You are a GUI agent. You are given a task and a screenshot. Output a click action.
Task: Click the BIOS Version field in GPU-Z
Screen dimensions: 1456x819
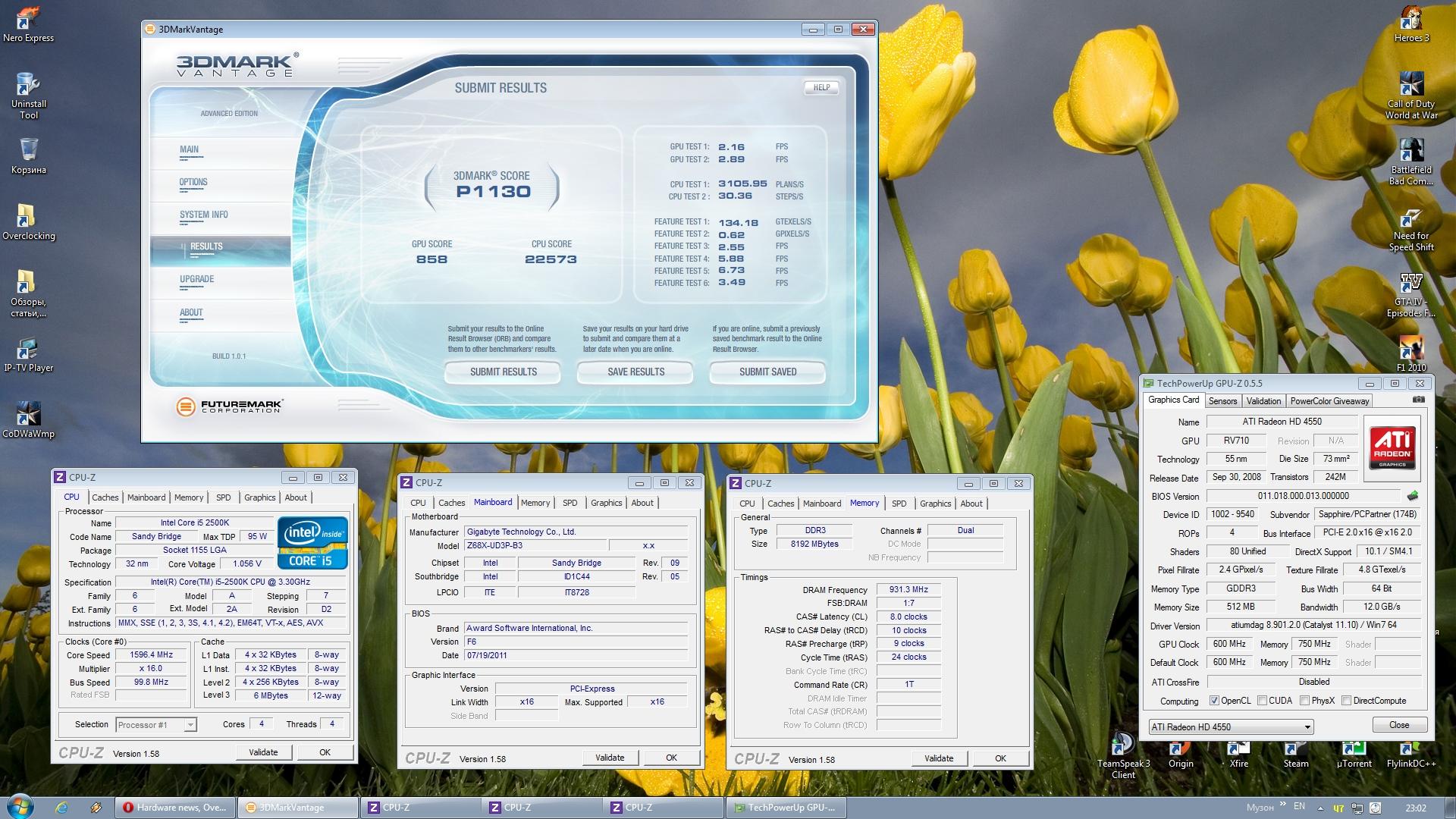click(x=1303, y=496)
